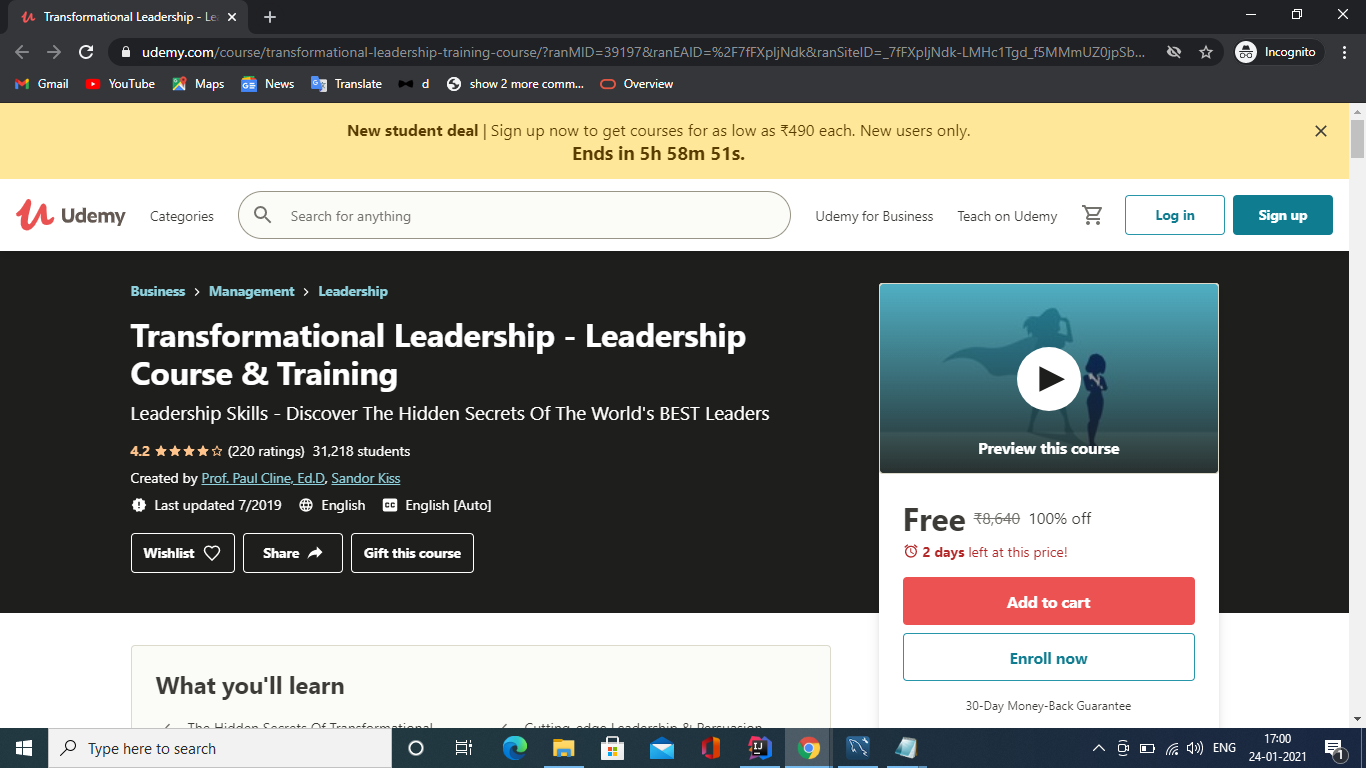Open Wi-Fi network settings in the tray

(1172, 748)
